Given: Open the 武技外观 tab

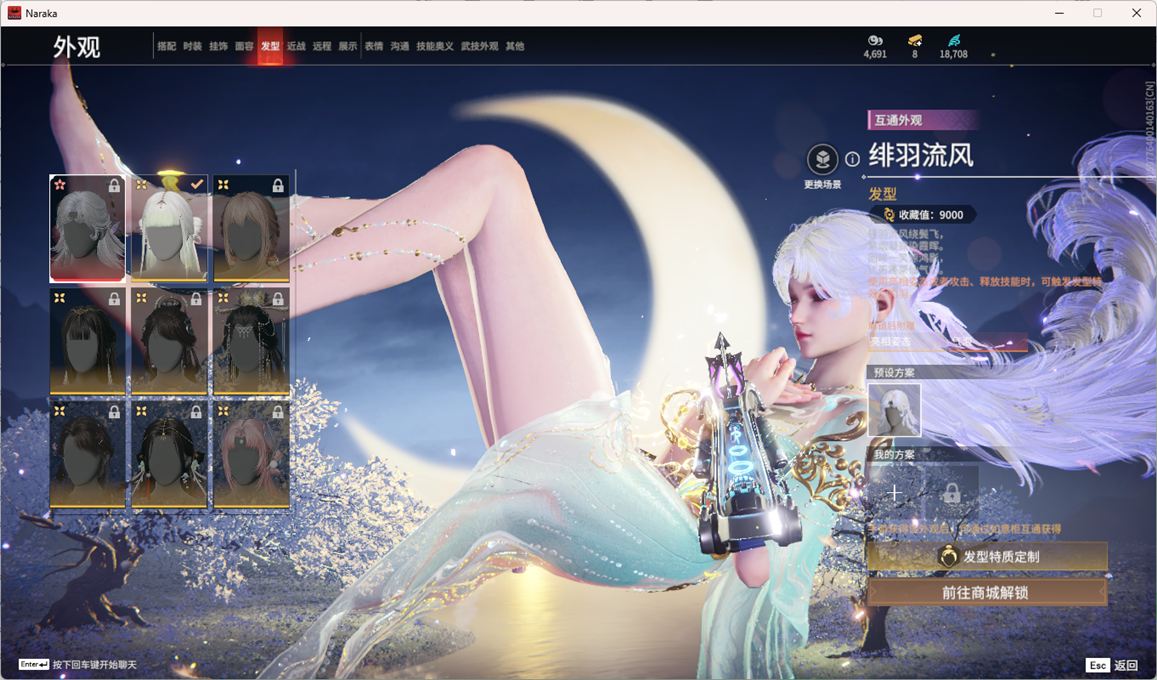Looking at the screenshot, I should click(x=480, y=46).
